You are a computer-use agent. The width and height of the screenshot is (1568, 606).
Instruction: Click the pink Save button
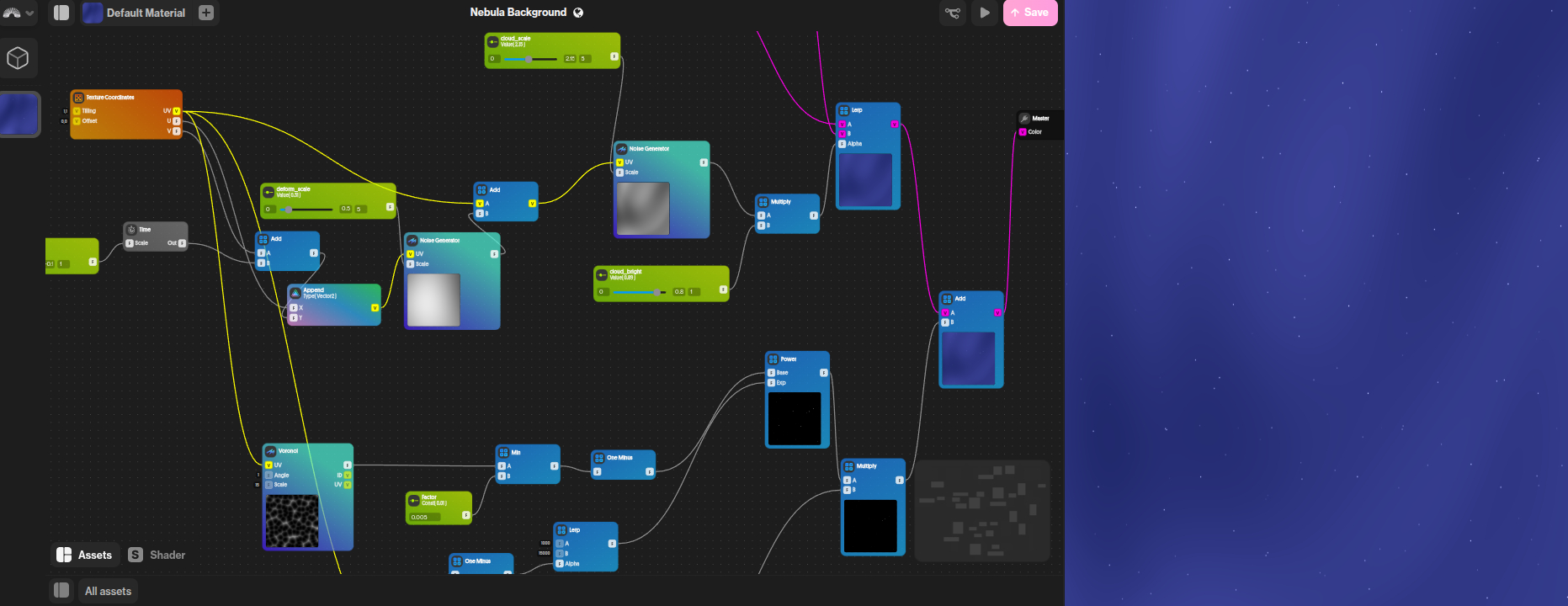[1029, 13]
